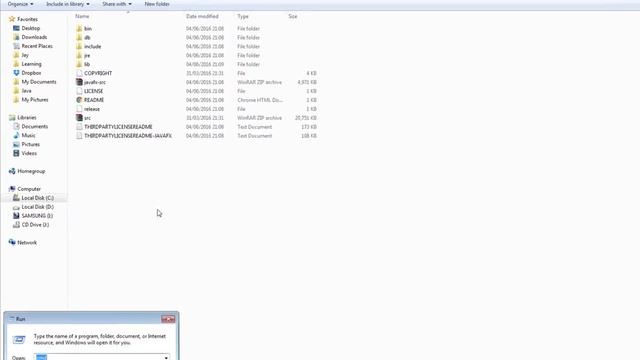Click the Computer icon in sidebar

click(12, 189)
